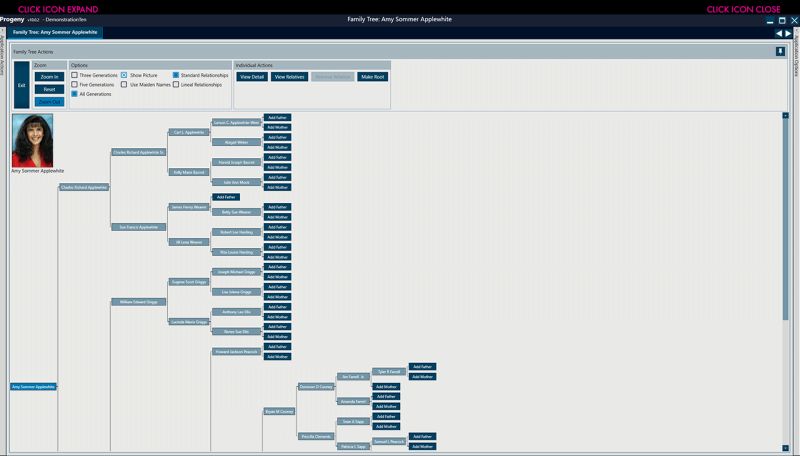Select Sue Francis Applewhite node
This screenshot has height=456, width=800.
(139, 227)
